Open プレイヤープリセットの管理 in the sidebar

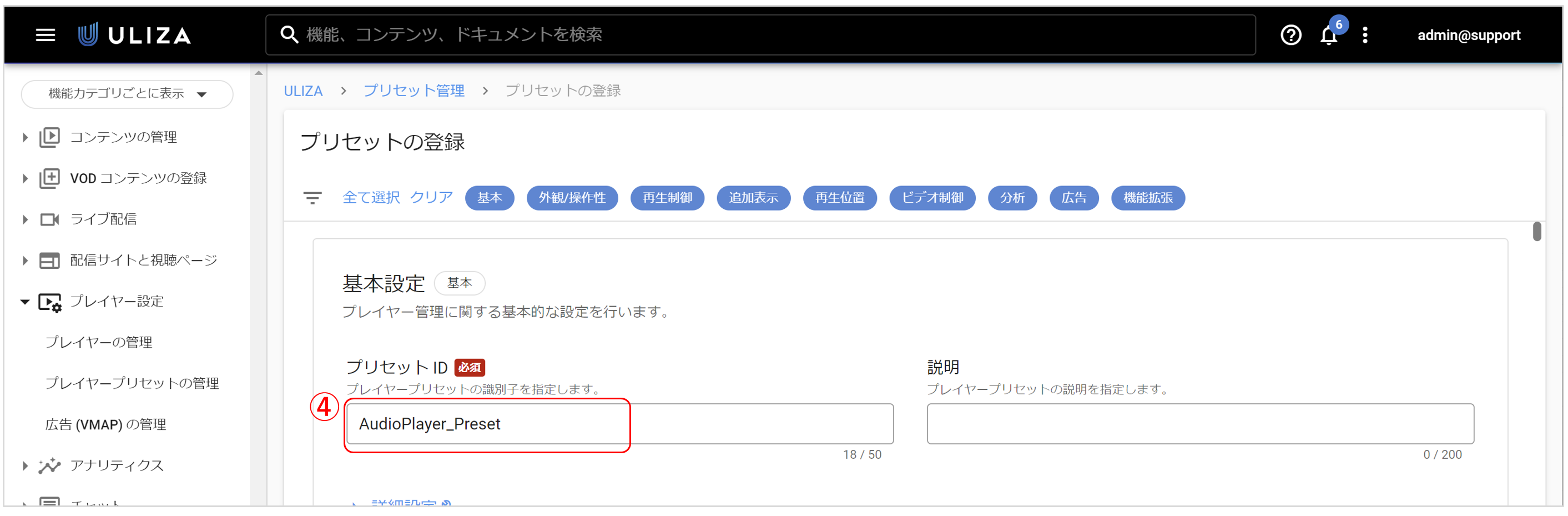[132, 383]
